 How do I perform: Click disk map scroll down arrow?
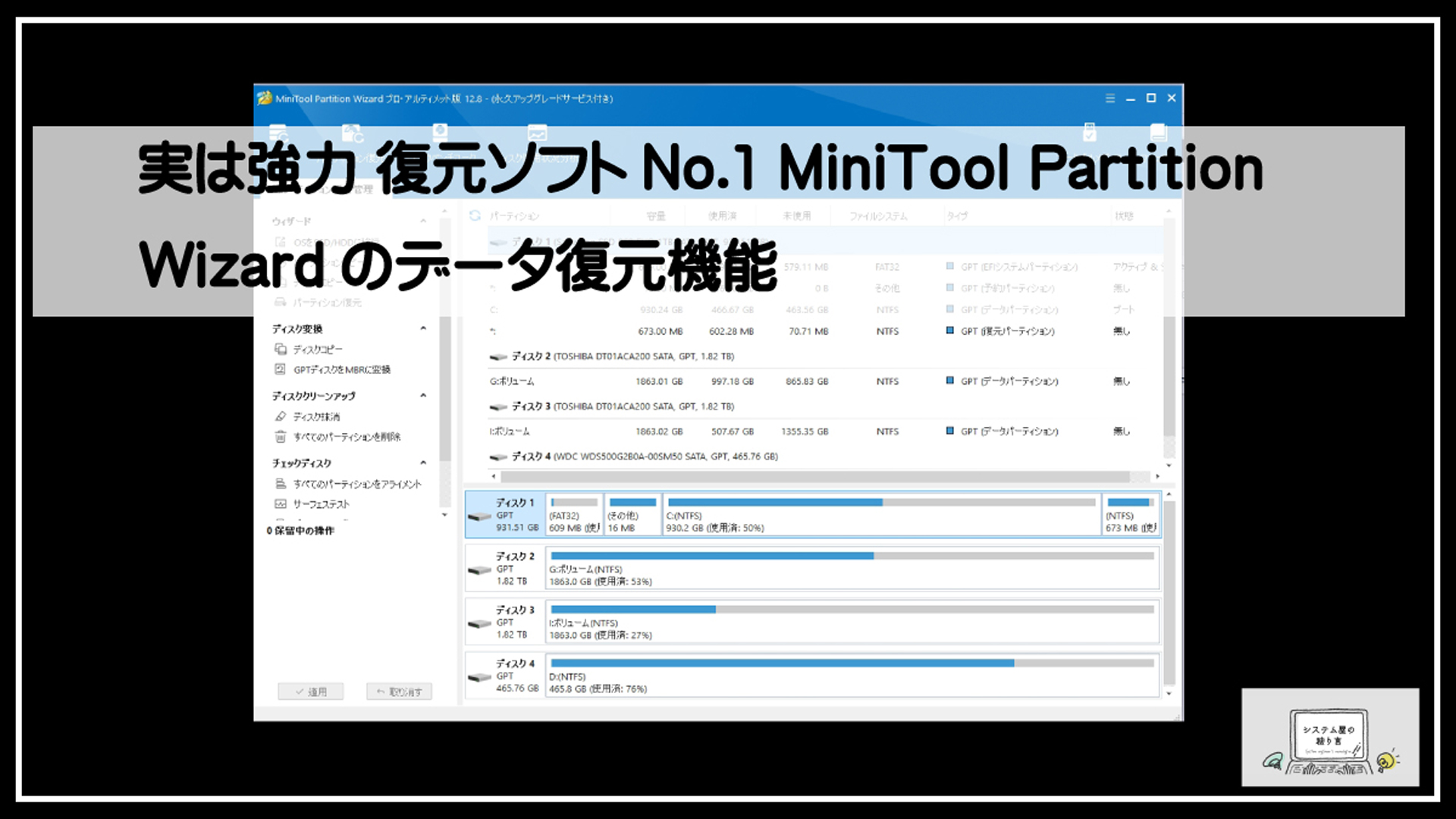coord(1169,694)
